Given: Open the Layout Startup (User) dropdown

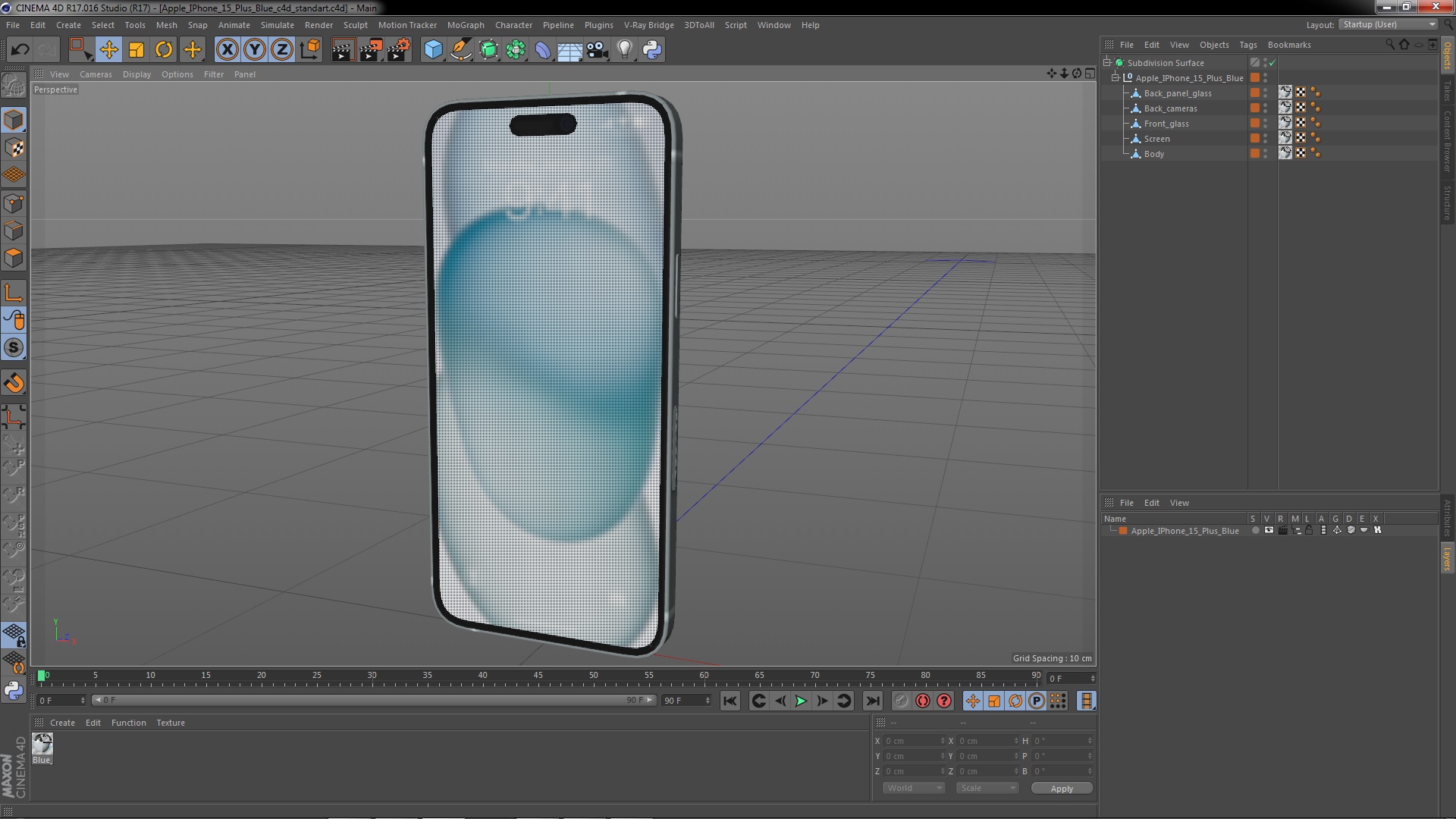Looking at the screenshot, I should tap(1388, 24).
